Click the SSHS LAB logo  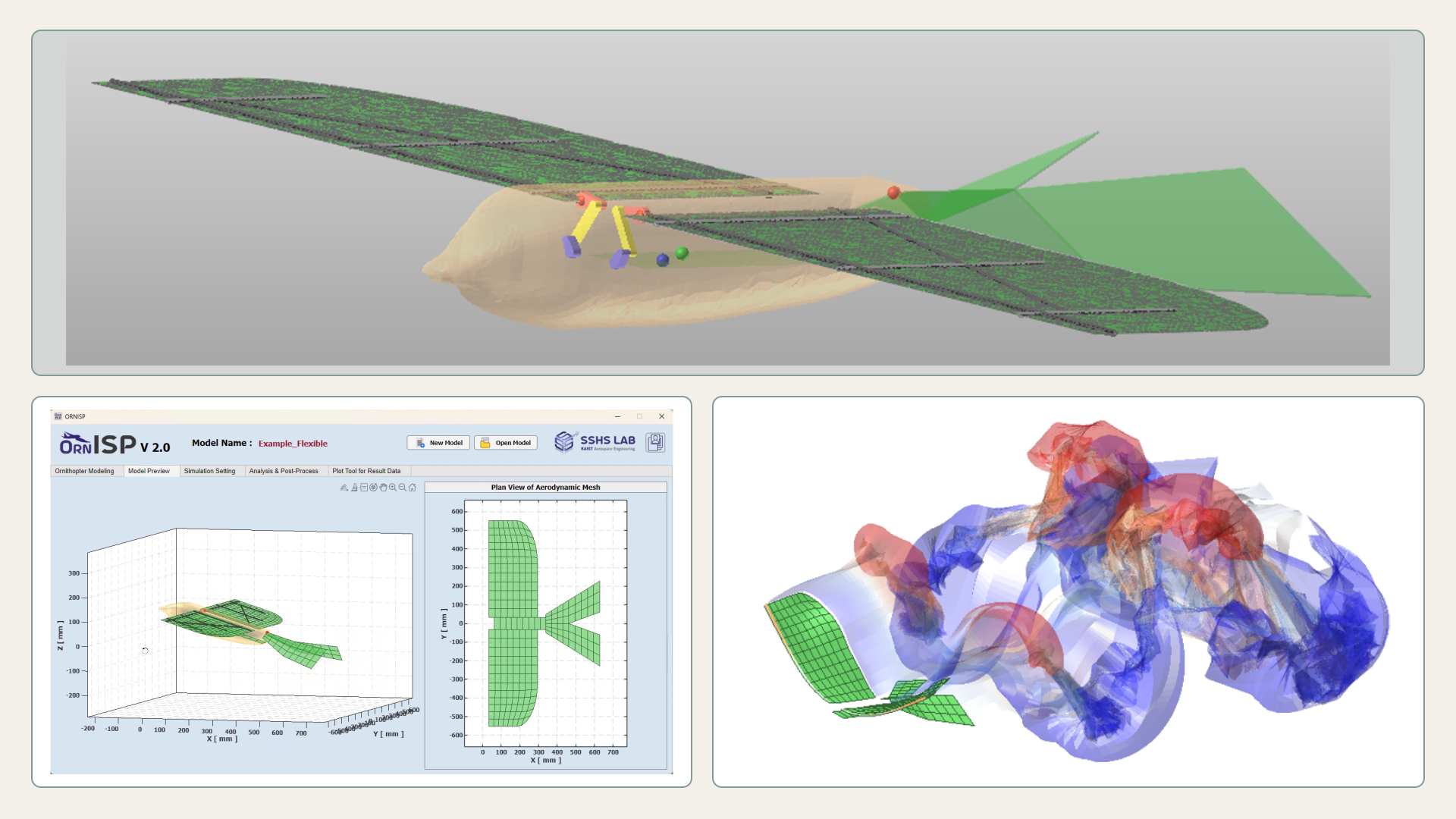click(x=595, y=442)
